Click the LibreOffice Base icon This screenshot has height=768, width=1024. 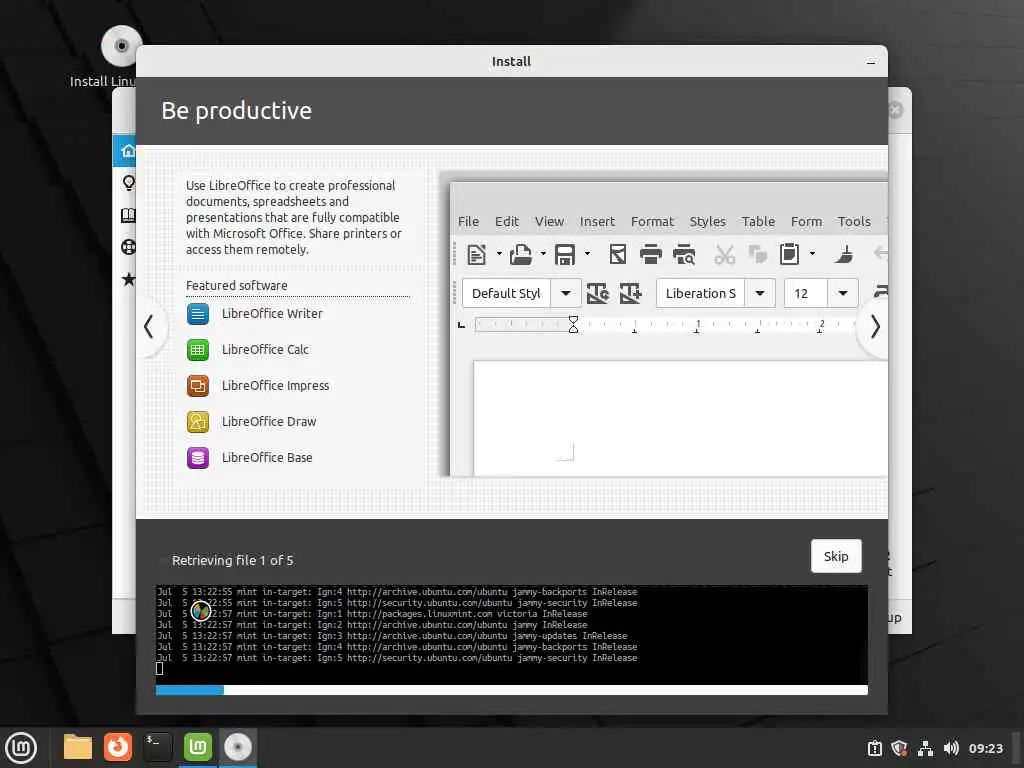pos(198,457)
